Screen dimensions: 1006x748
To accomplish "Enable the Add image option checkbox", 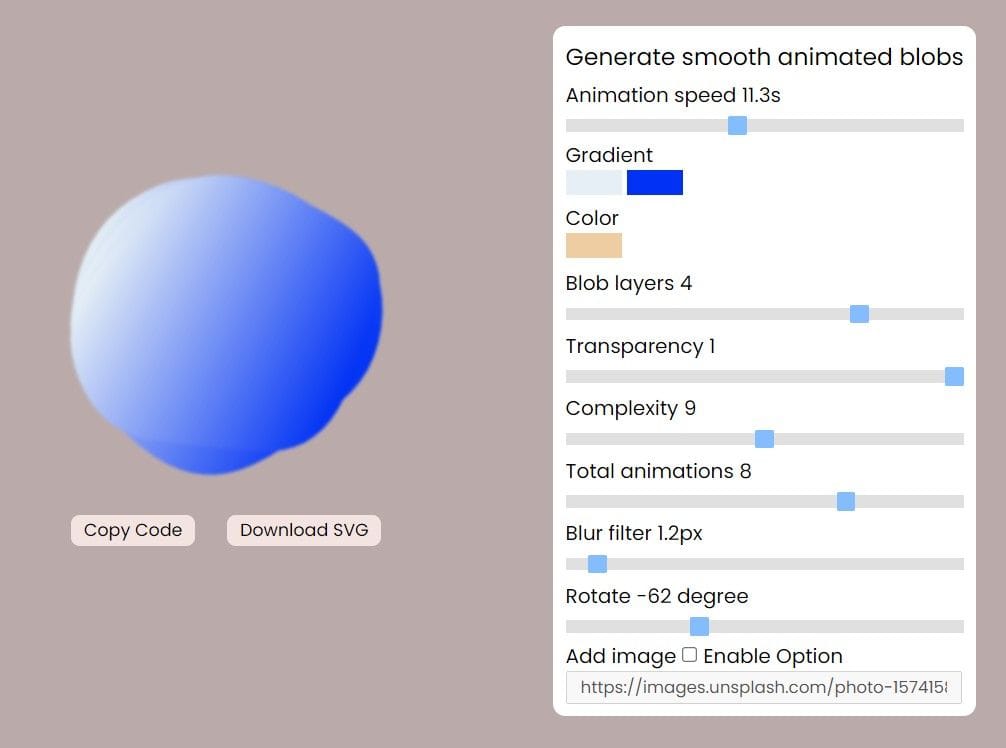I will (x=689, y=655).
